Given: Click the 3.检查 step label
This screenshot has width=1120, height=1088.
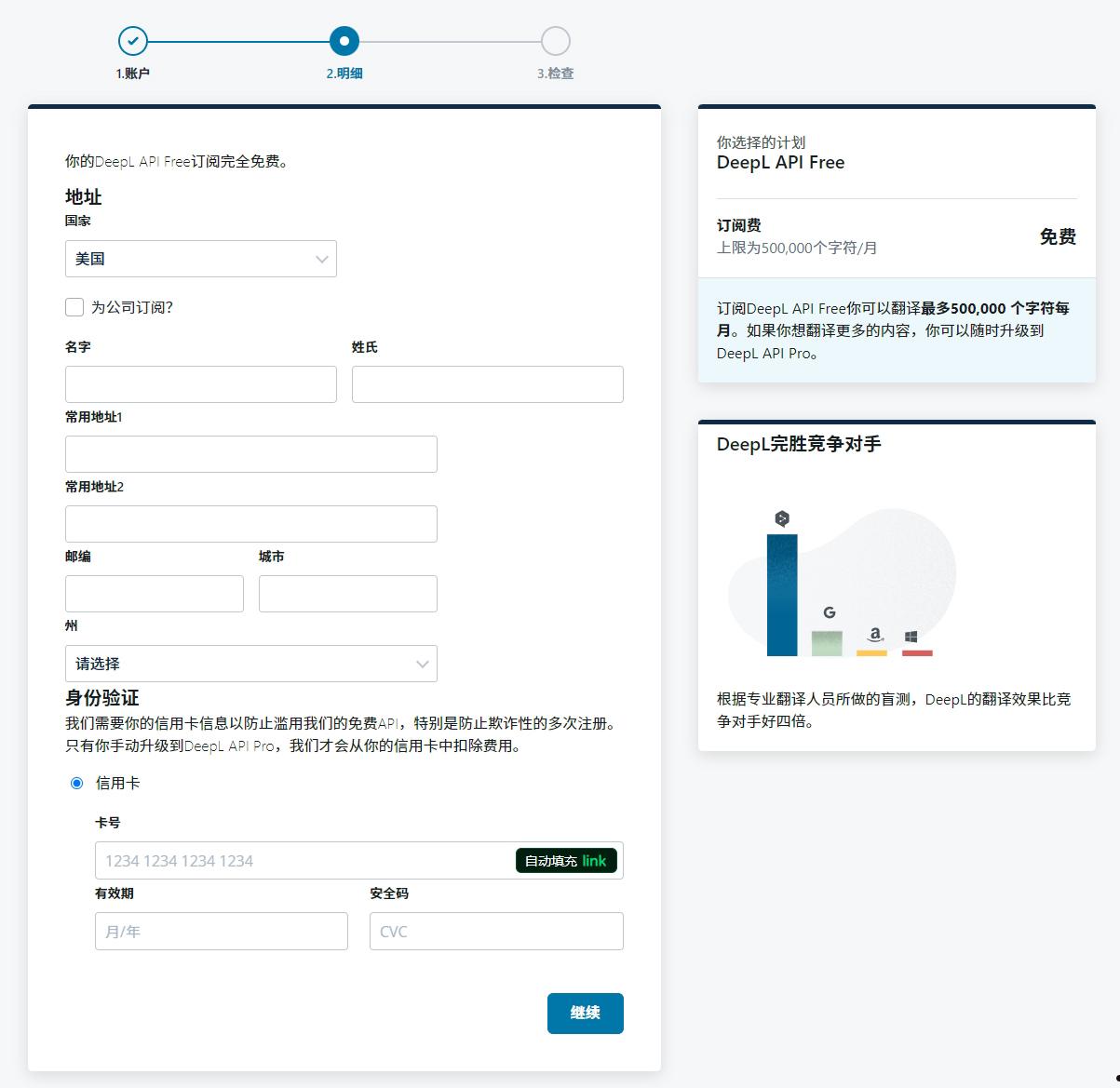Looking at the screenshot, I should [x=556, y=74].
